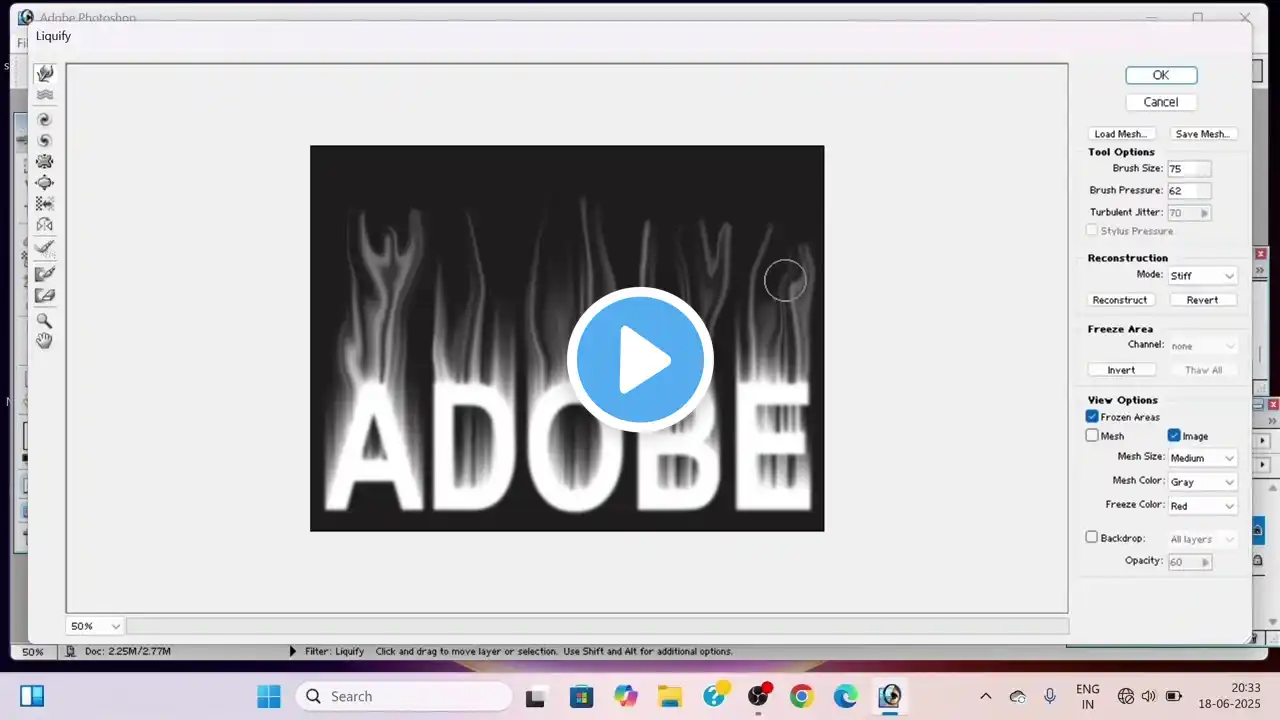Click the Stylus Pressure checkbox
1280x720 pixels.
point(1092,231)
